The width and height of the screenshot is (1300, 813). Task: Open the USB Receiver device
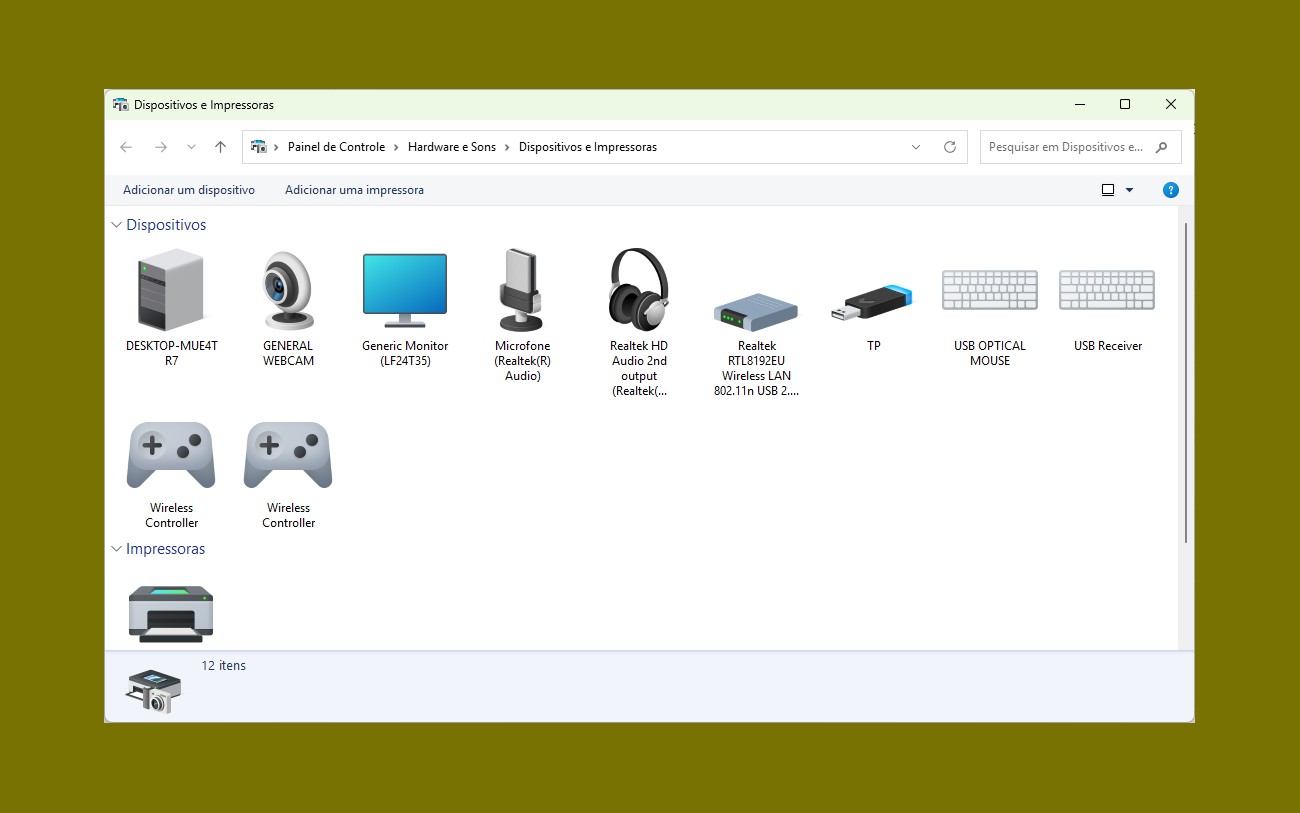coord(1106,290)
